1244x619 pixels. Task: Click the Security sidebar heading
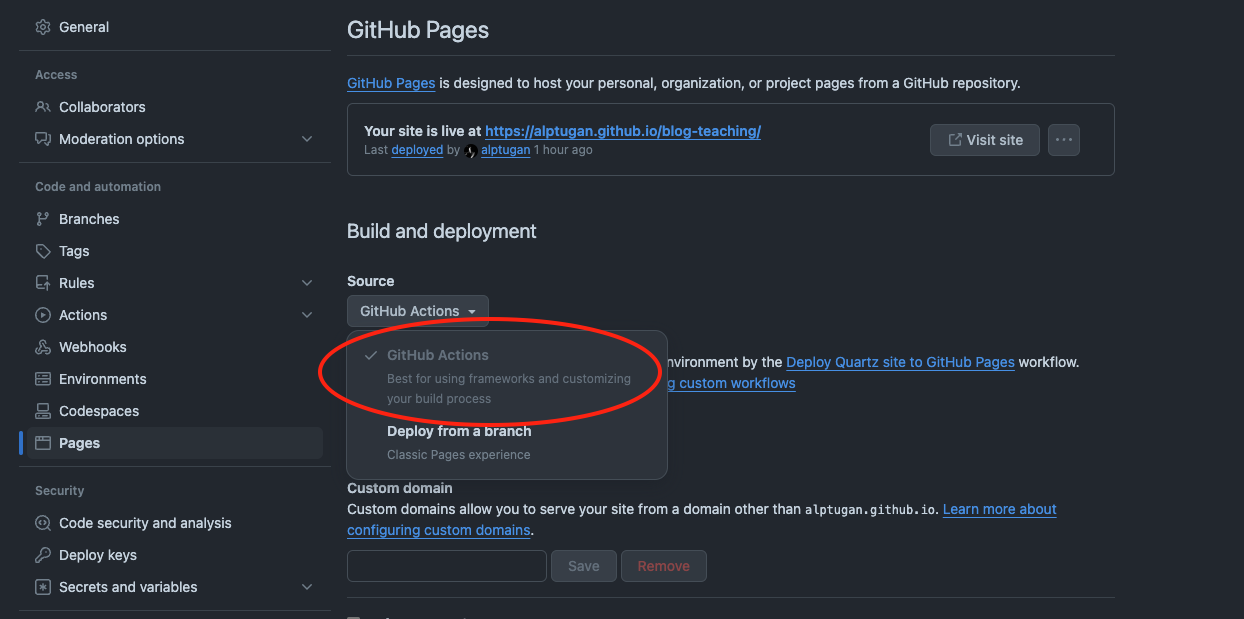[x=60, y=491]
